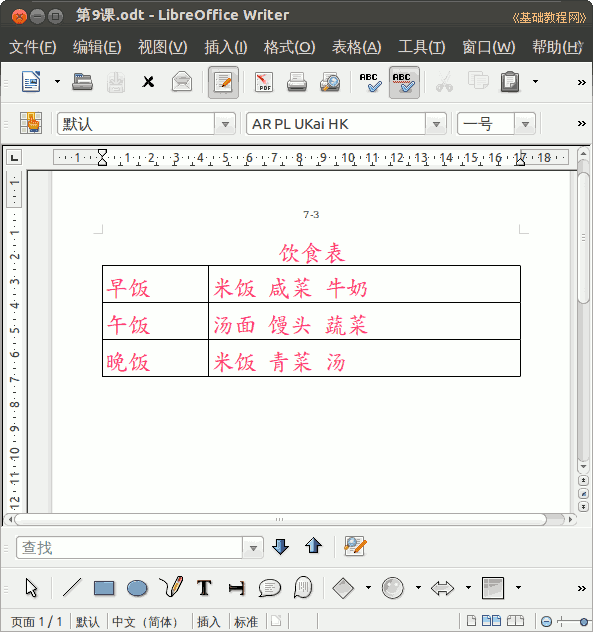593x632 pixels.
Task: Click the Print document icon
Action: [297, 82]
